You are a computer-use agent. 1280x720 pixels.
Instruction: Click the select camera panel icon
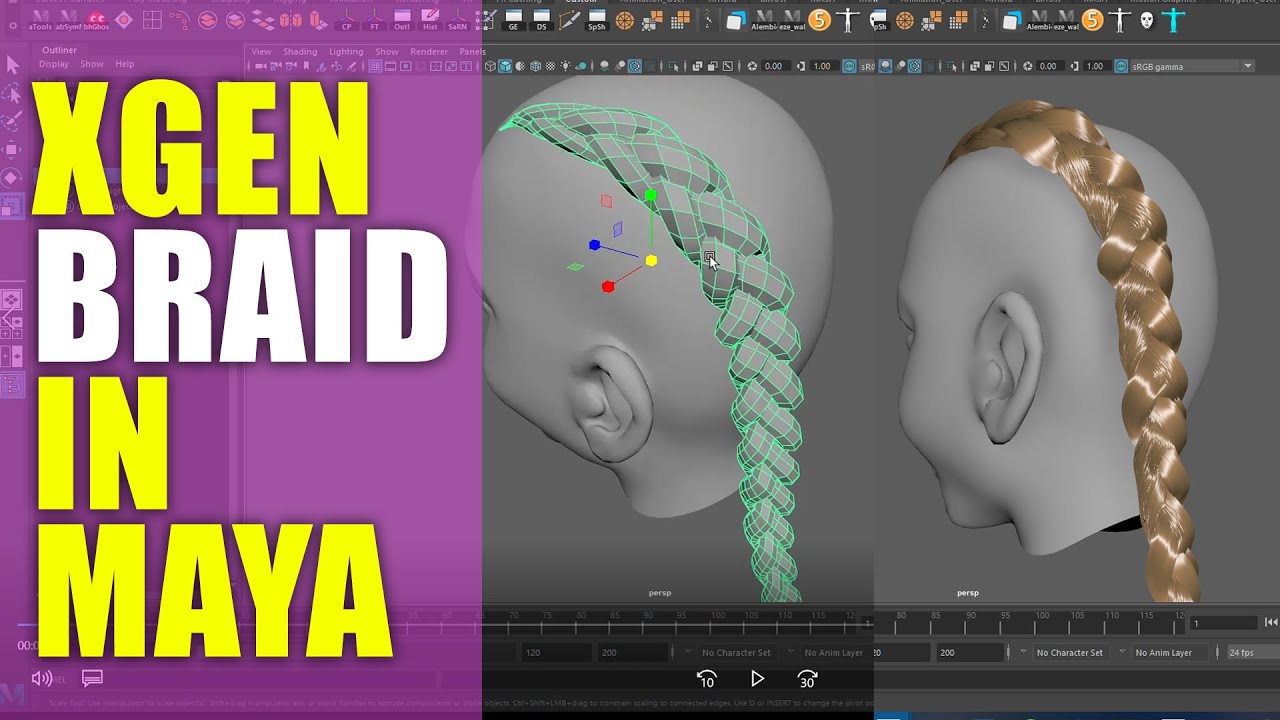261,66
